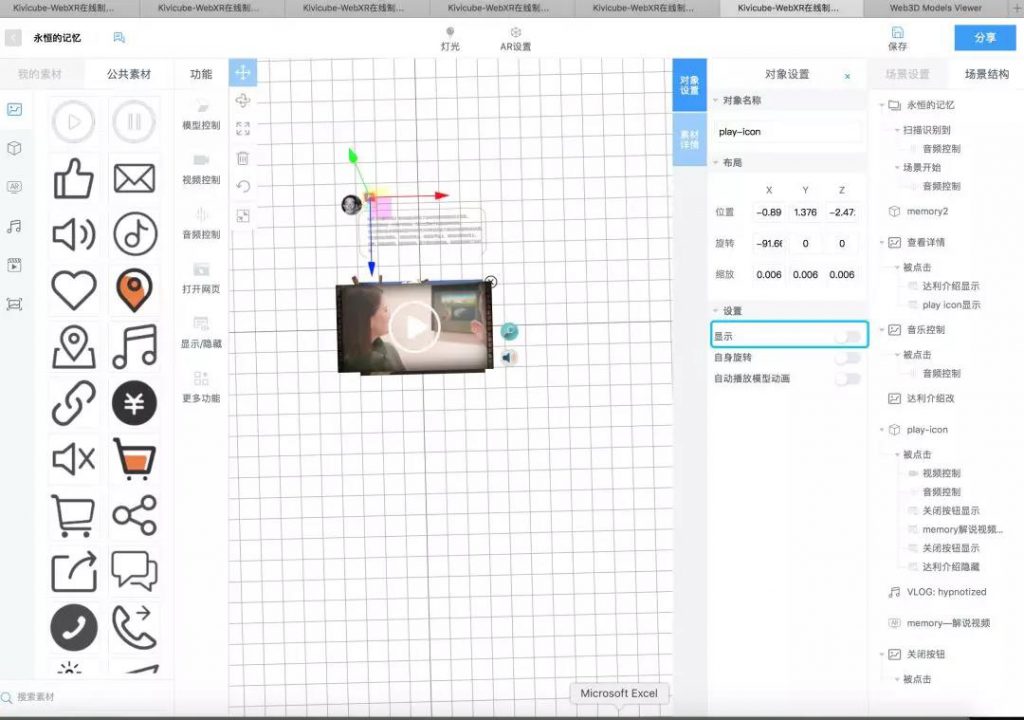Open the 场景设置 tab
Image resolution: width=1024 pixels, height=720 pixels.
coord(907,74)
